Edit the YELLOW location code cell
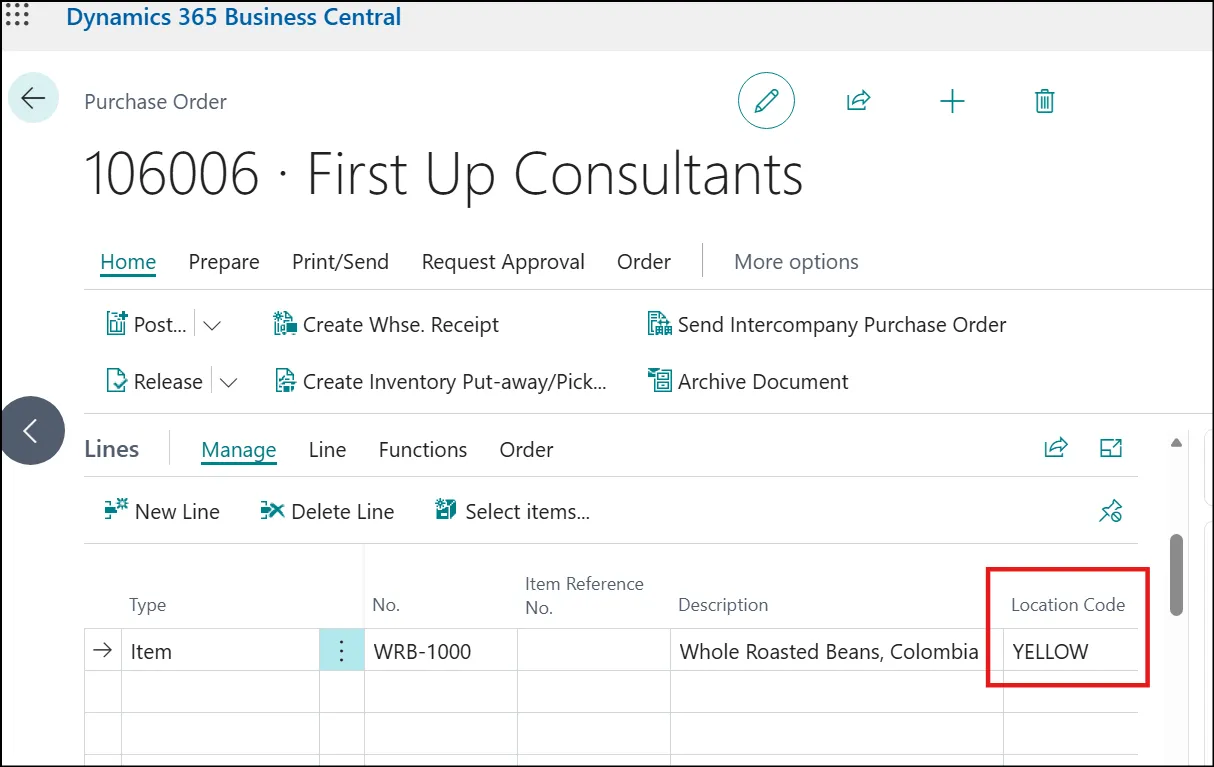 click(x=1070, y=651)
